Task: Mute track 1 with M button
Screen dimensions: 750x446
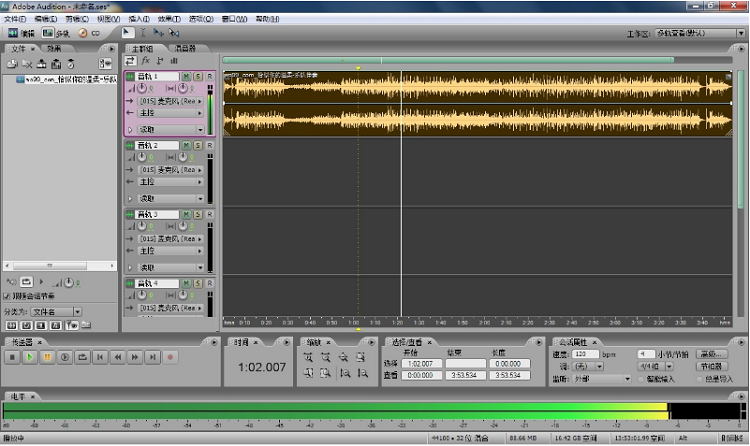Action: click(x=187, y=76)
